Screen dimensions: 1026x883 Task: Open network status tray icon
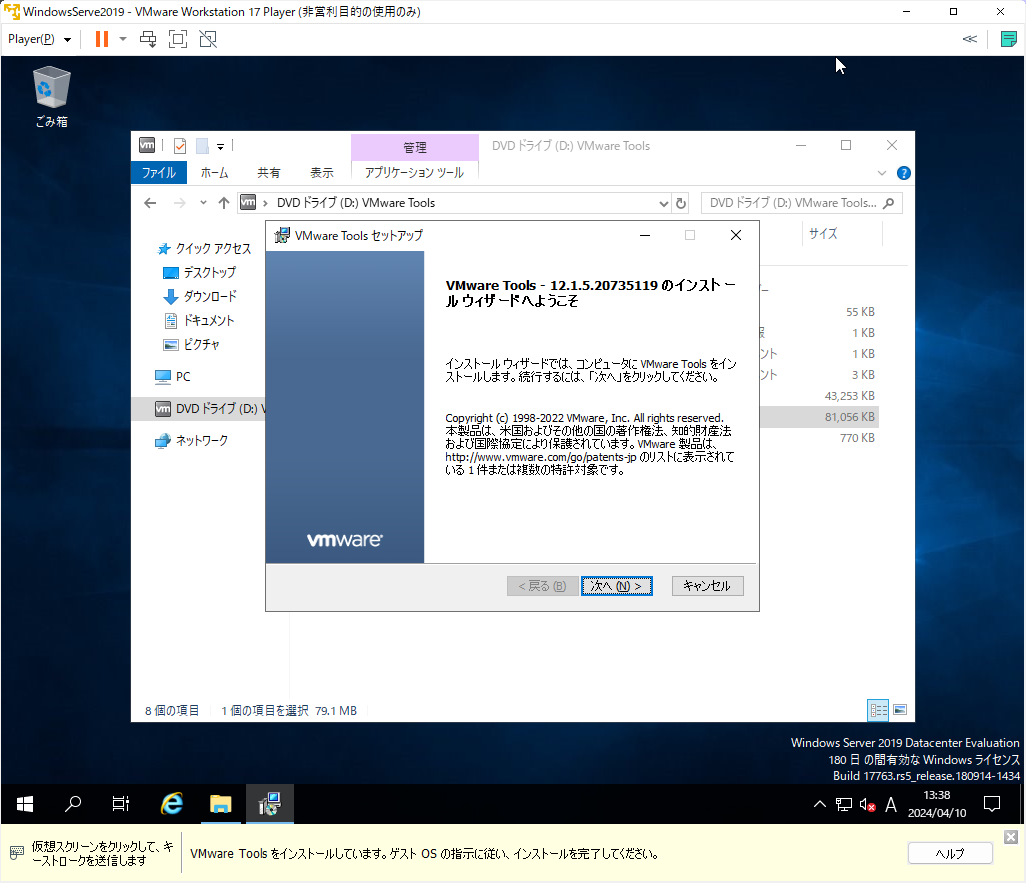[x=844, y=804]
